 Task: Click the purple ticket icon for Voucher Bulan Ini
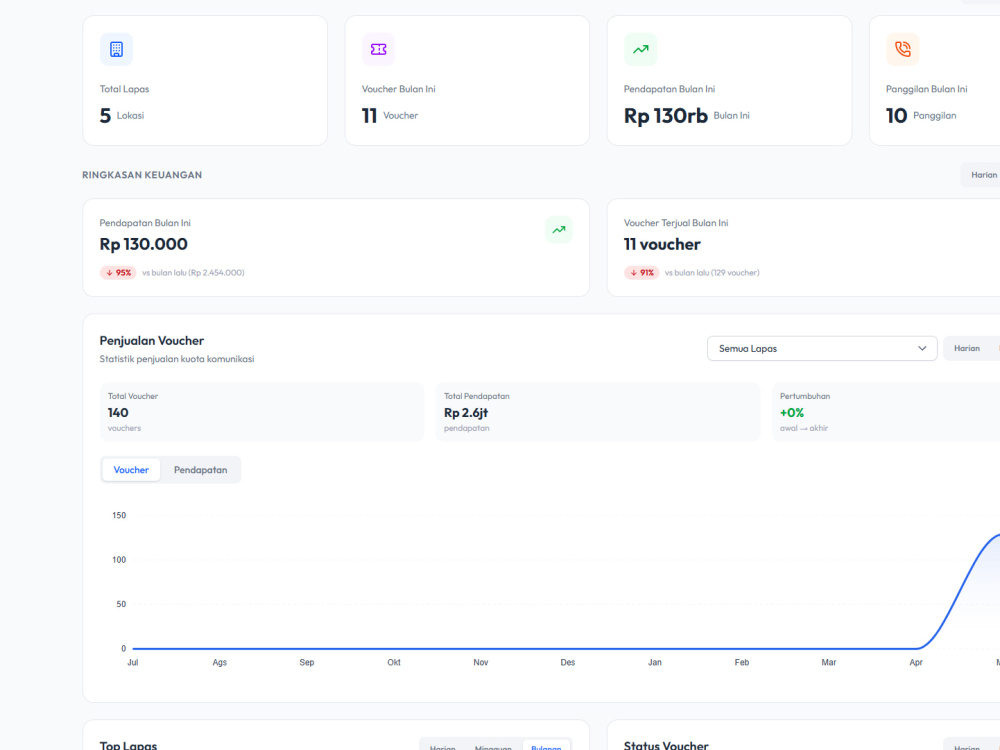[x=378, y=49]
